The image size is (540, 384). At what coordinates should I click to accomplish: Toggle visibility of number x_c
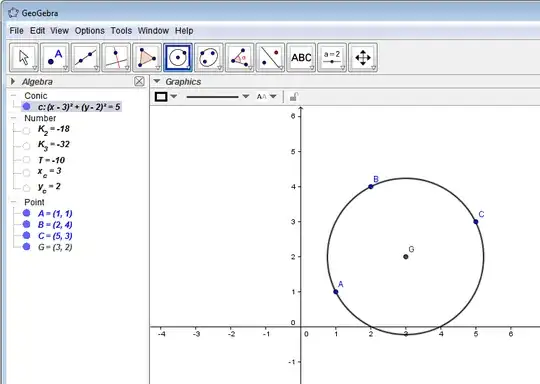[x=27, y=172]
